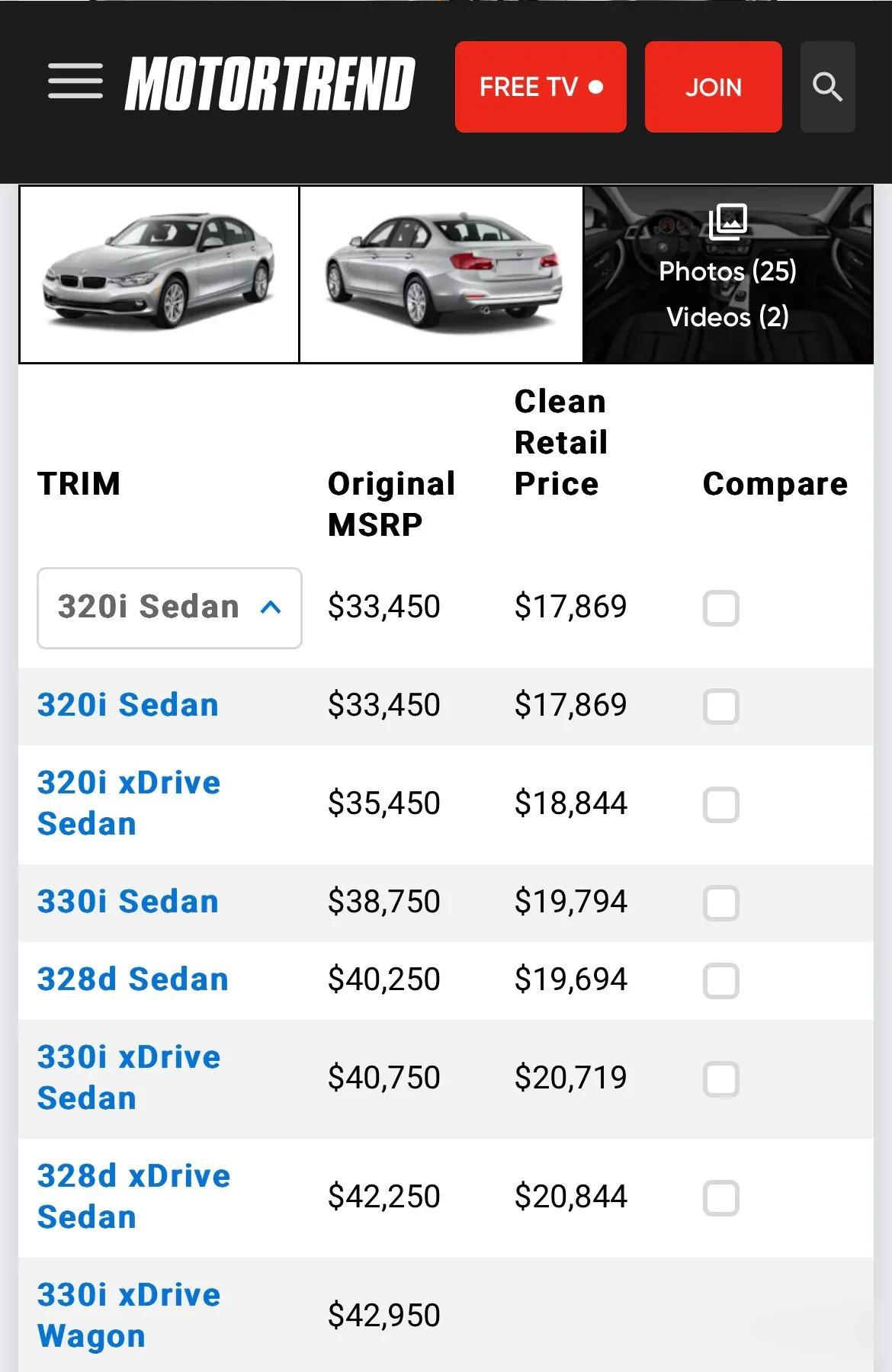The image size is (892, 1372).
Task: Open the 320i Sedan trim dropdown
Action: tap(169, 608)
